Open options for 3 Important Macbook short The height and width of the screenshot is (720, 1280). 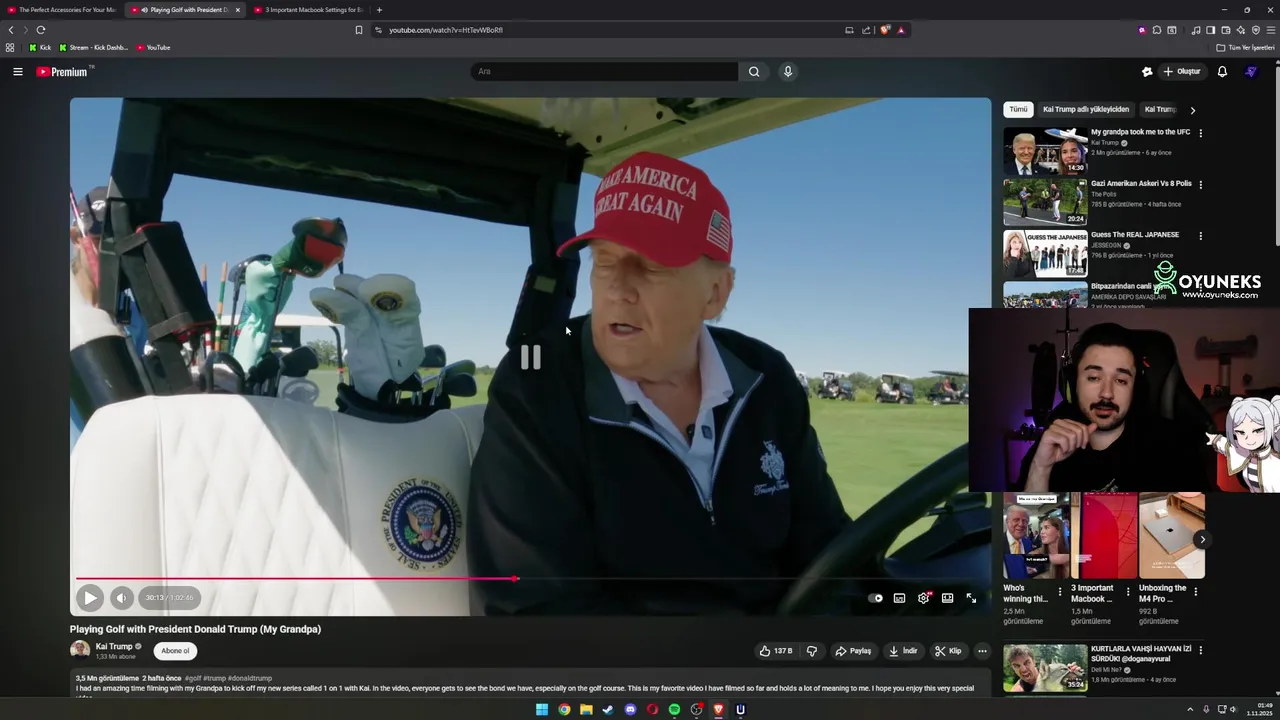(x=1128, y=591)
